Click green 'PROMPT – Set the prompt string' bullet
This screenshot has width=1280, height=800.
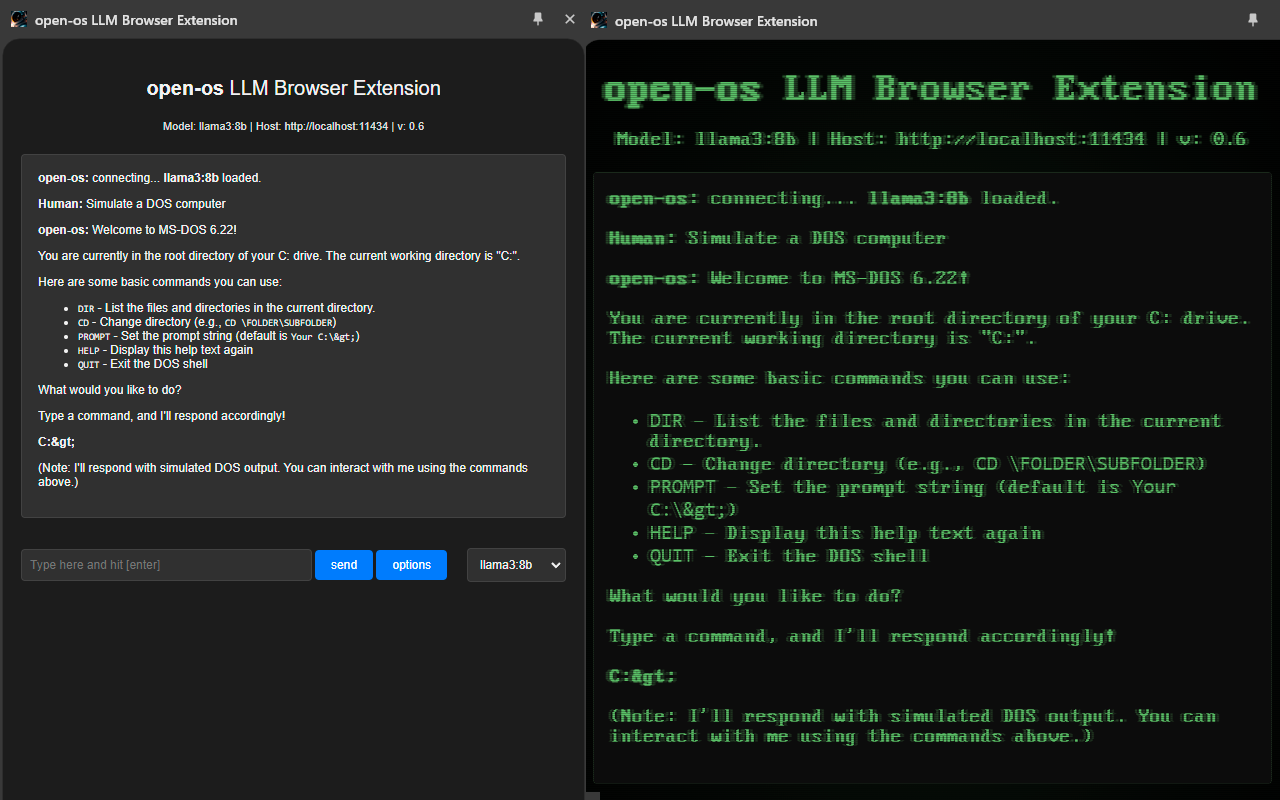(x=913, y=497)
